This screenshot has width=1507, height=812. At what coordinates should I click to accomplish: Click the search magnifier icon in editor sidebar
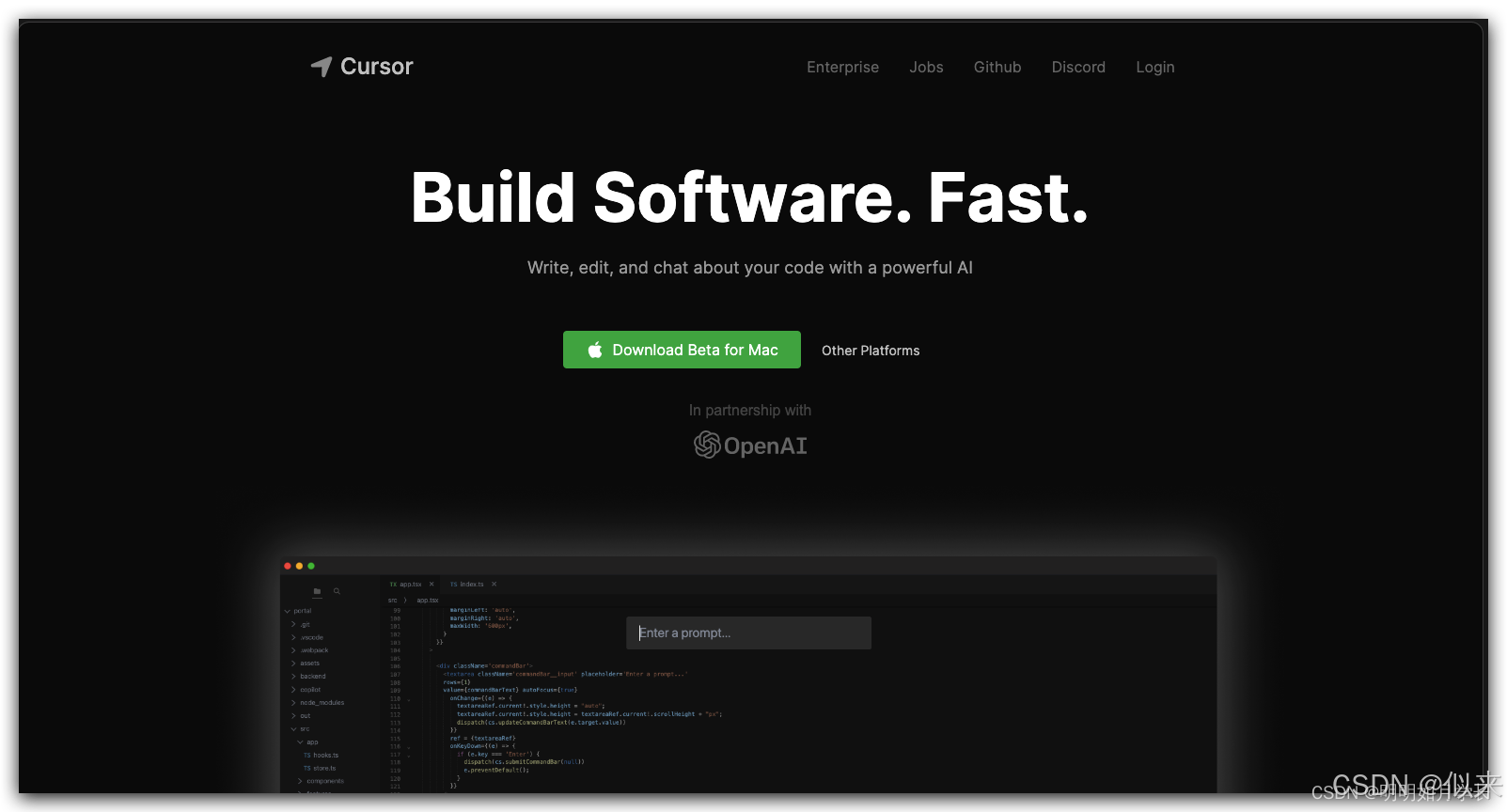point(337,591)
